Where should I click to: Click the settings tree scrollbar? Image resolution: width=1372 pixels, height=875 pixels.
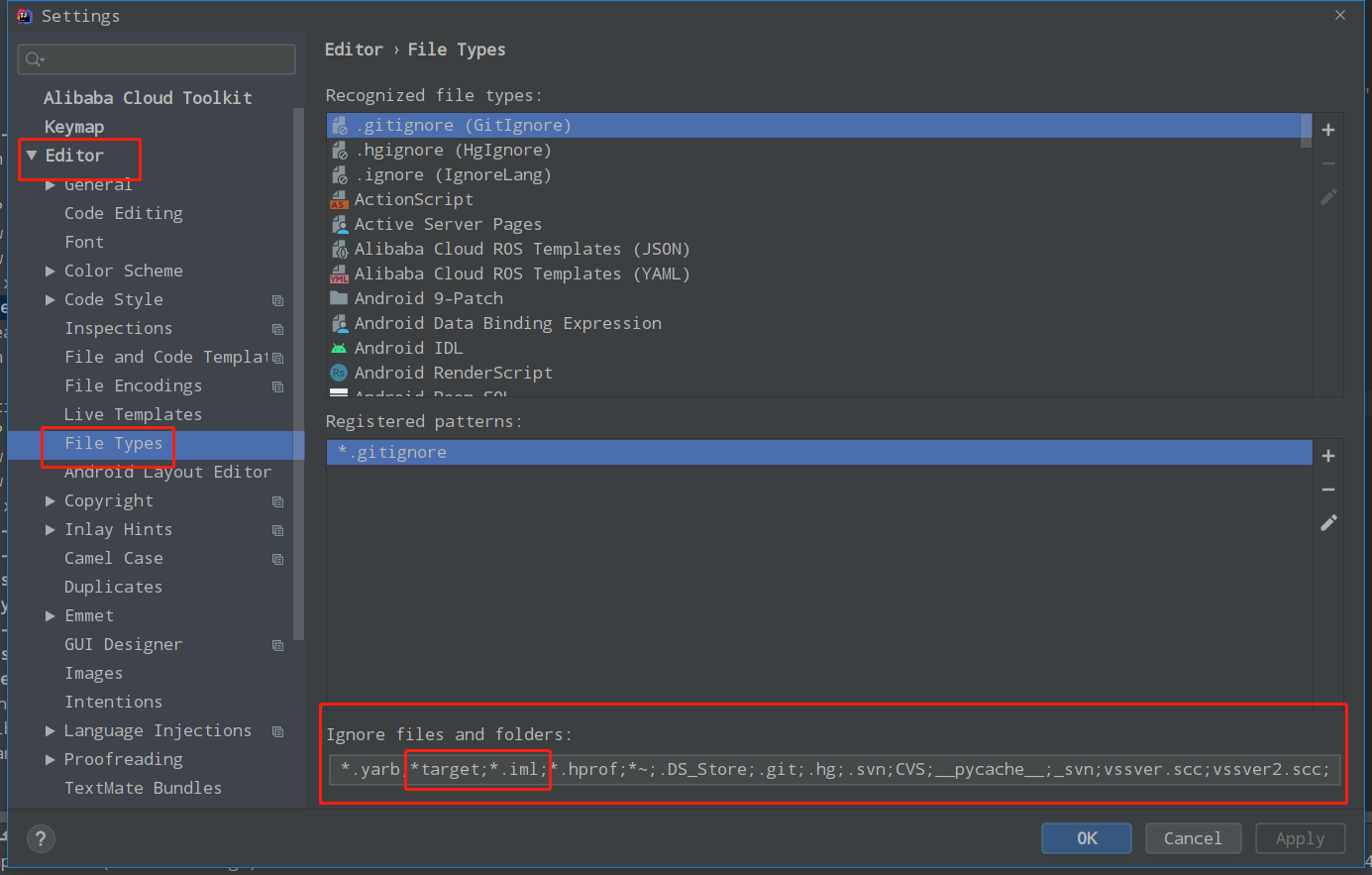pos(299,375)
